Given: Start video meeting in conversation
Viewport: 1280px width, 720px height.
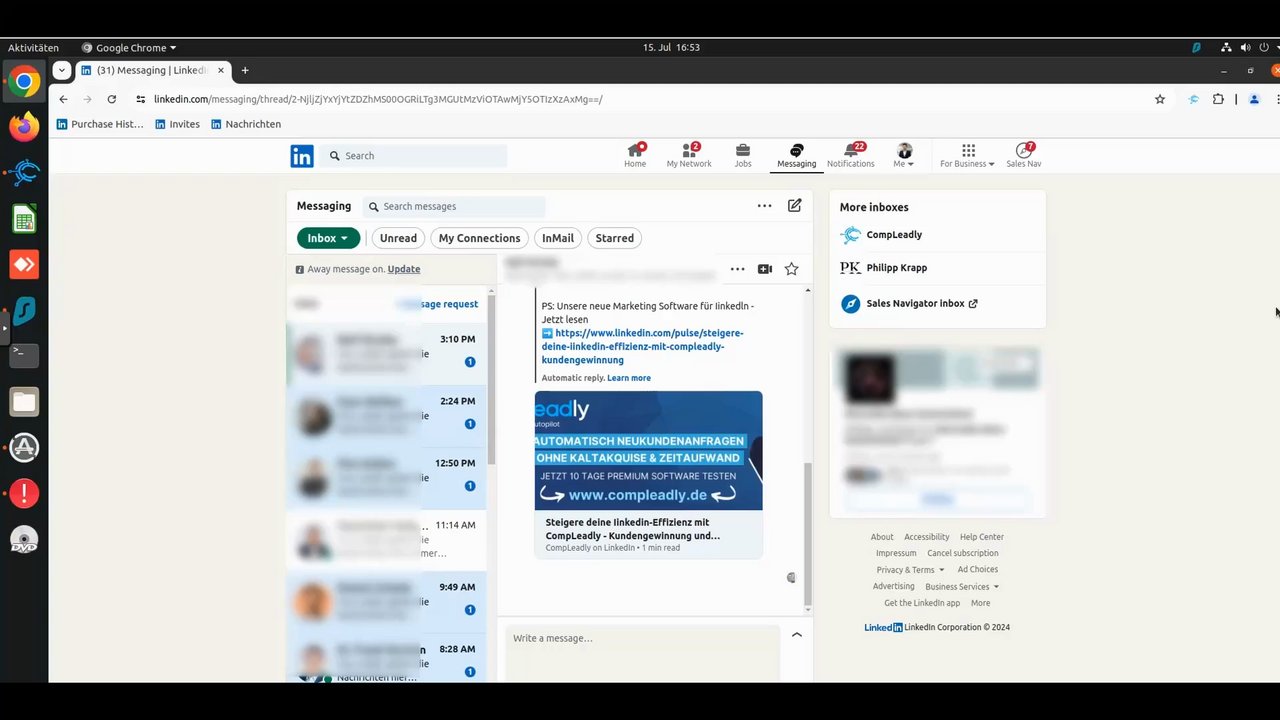Looking at the screenshot, I should 765,269.
